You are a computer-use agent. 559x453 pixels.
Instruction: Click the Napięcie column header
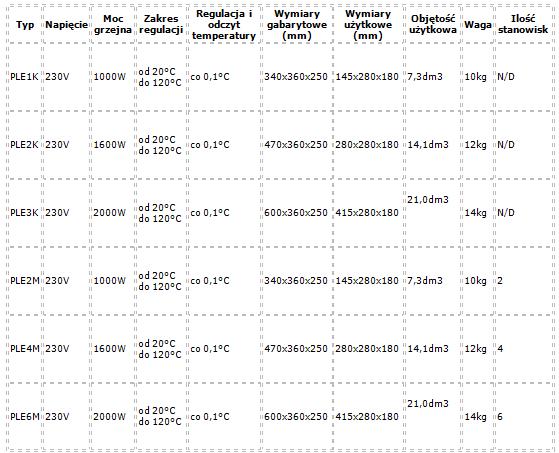66,25
